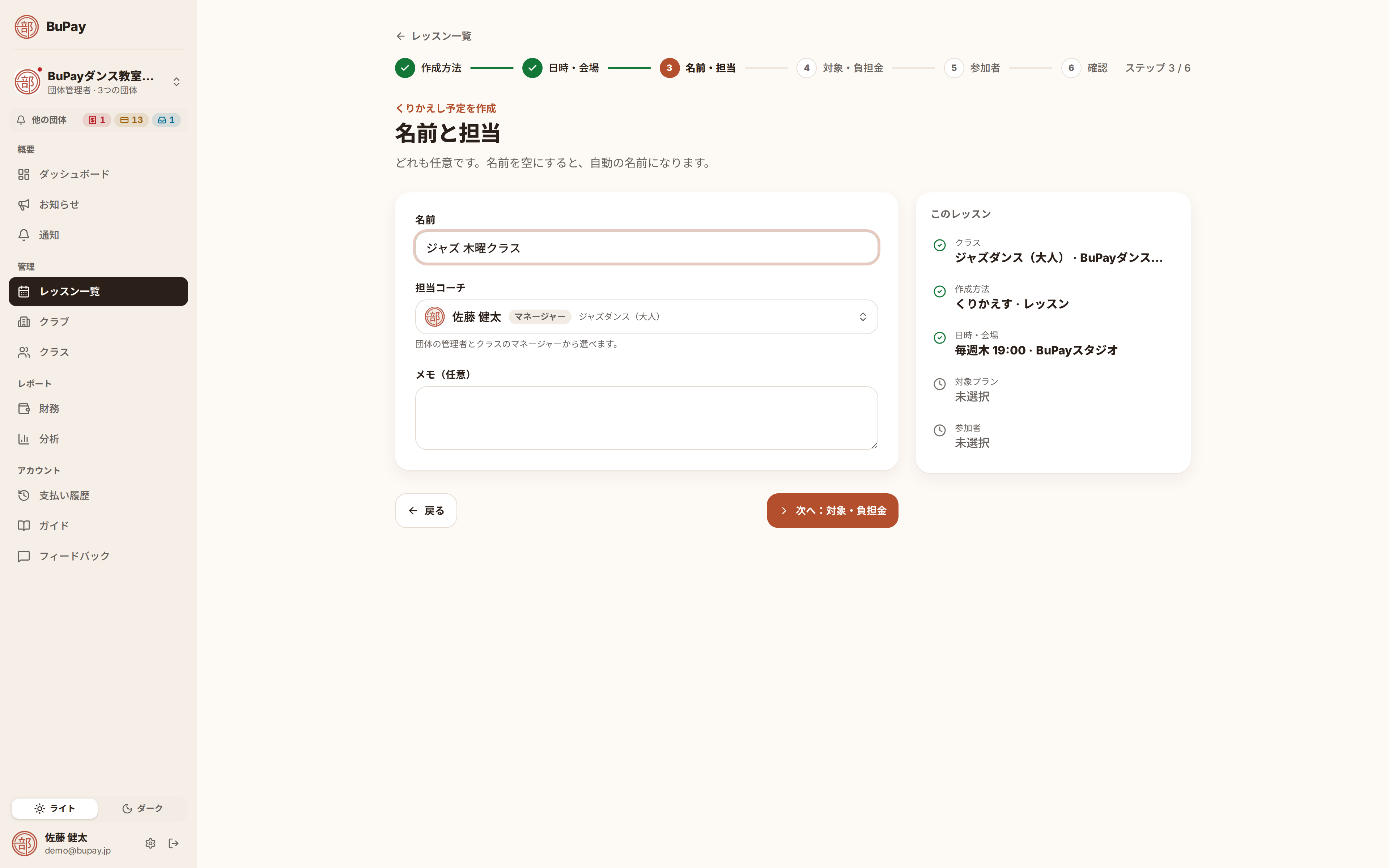Open the 財務 wallet icon
This screenshot has width=1389, height=868.
24,409
